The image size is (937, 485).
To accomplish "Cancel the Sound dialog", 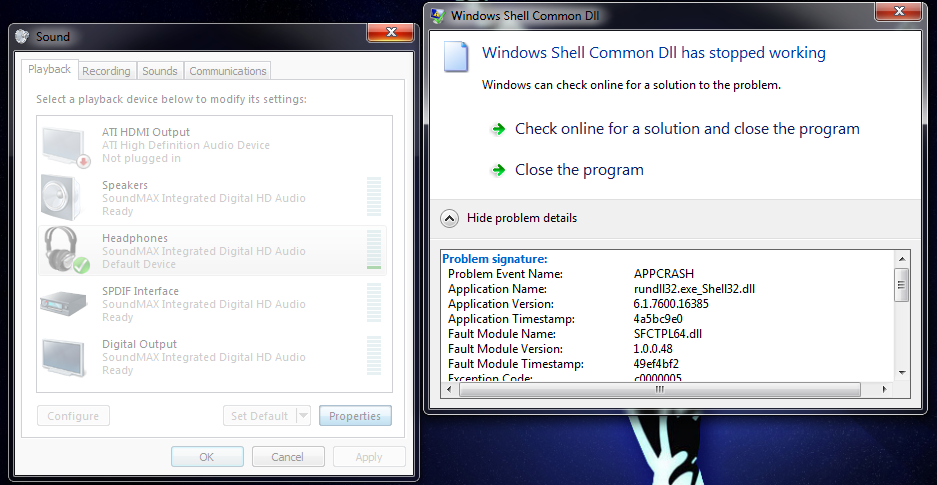I will tap(287, 457).
